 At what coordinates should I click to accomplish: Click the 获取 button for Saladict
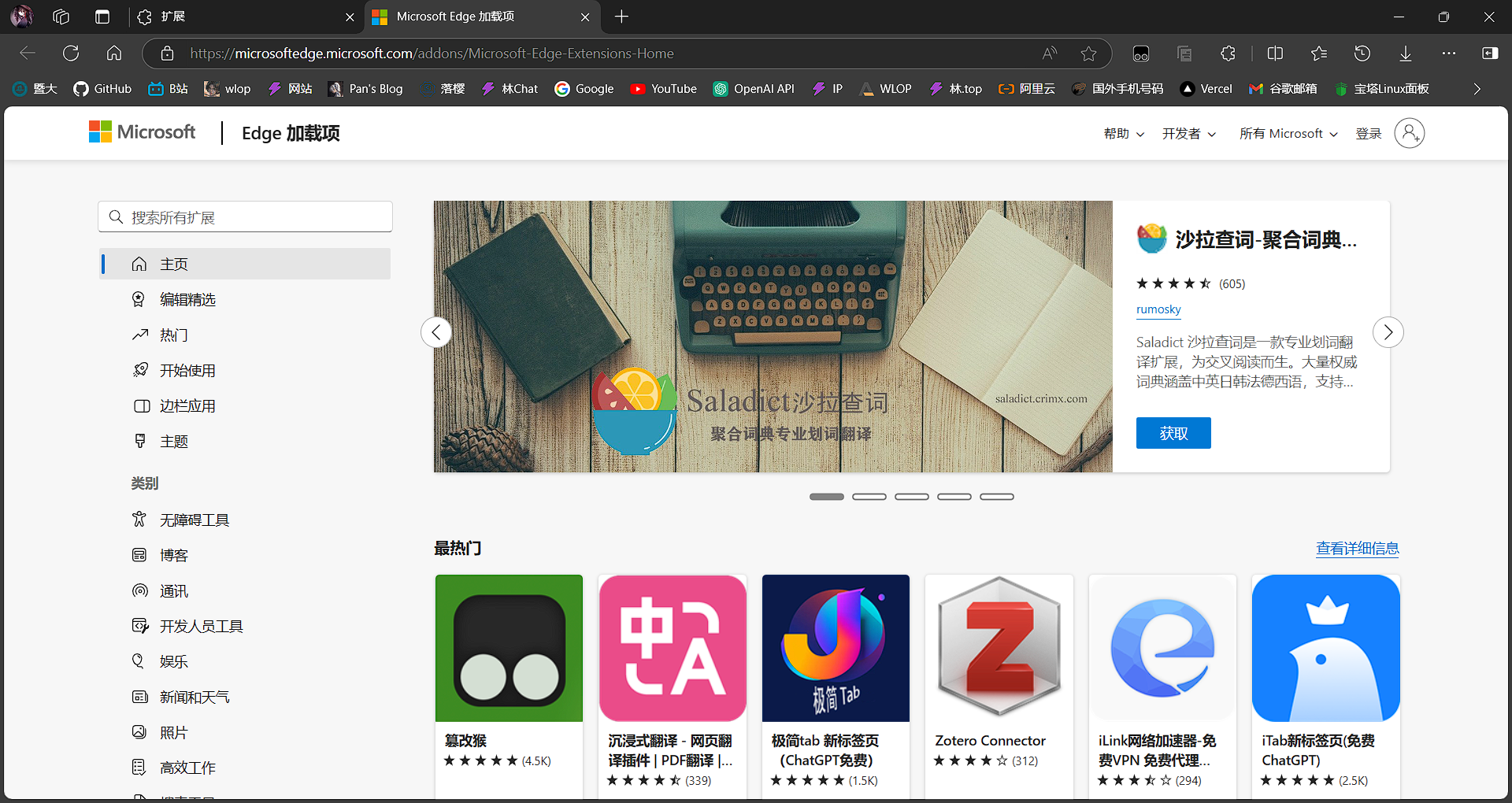[x=1173, y=433]
